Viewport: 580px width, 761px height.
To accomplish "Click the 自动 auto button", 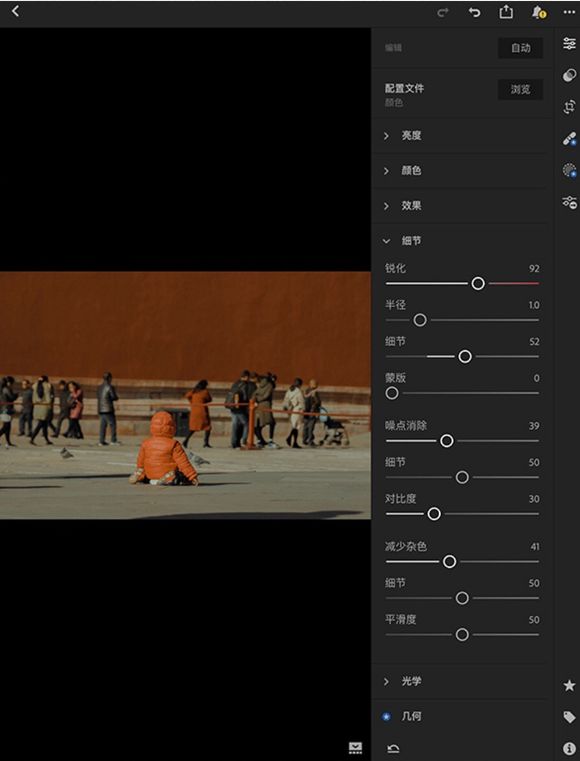I will point(520,48).
